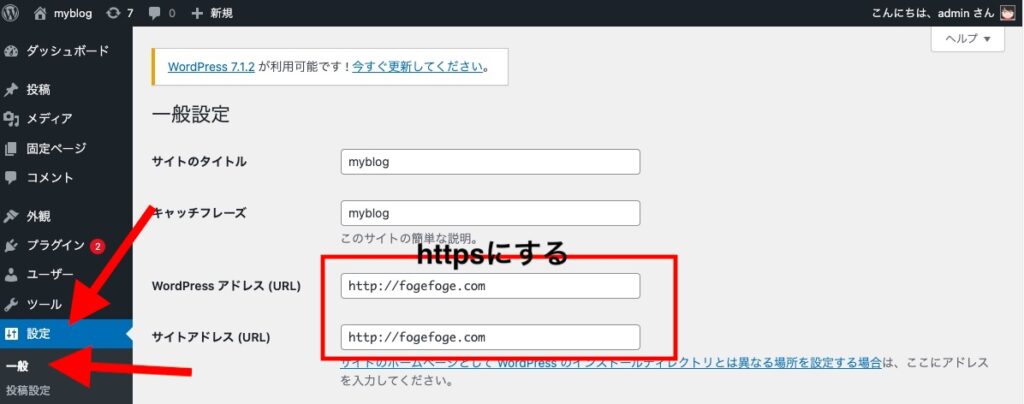
Task: Open updates indicator showing 7
Action: (120, 13)
